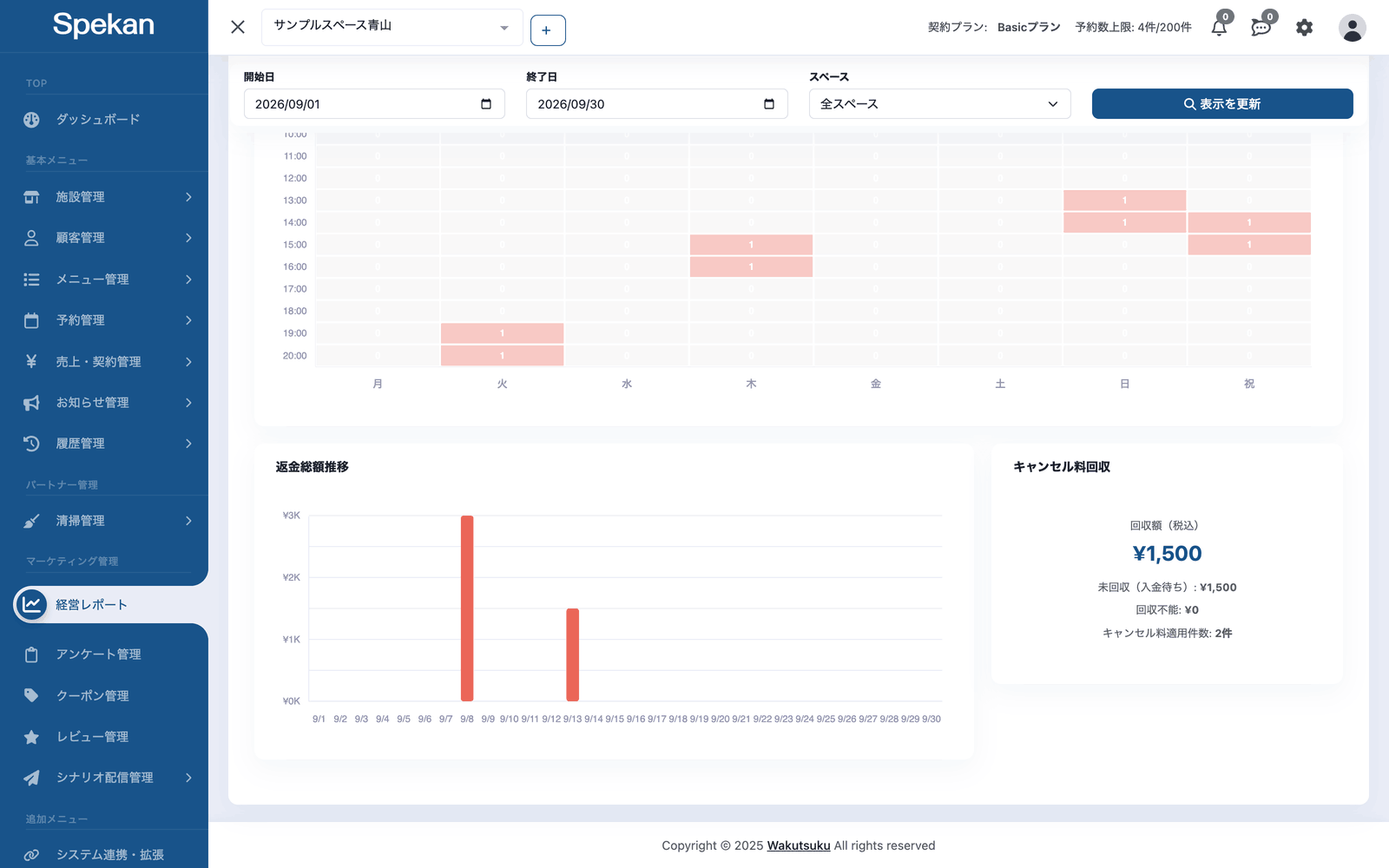Screen dimensions: 1389x868
Task: Click the 予約数上限: 4件/200件 text
Action: (1133, 28)
